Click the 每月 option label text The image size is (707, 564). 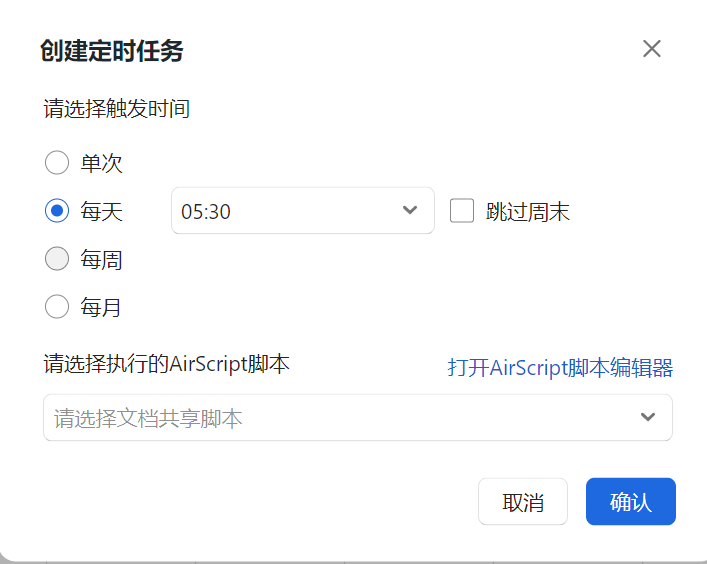[102, 307]
